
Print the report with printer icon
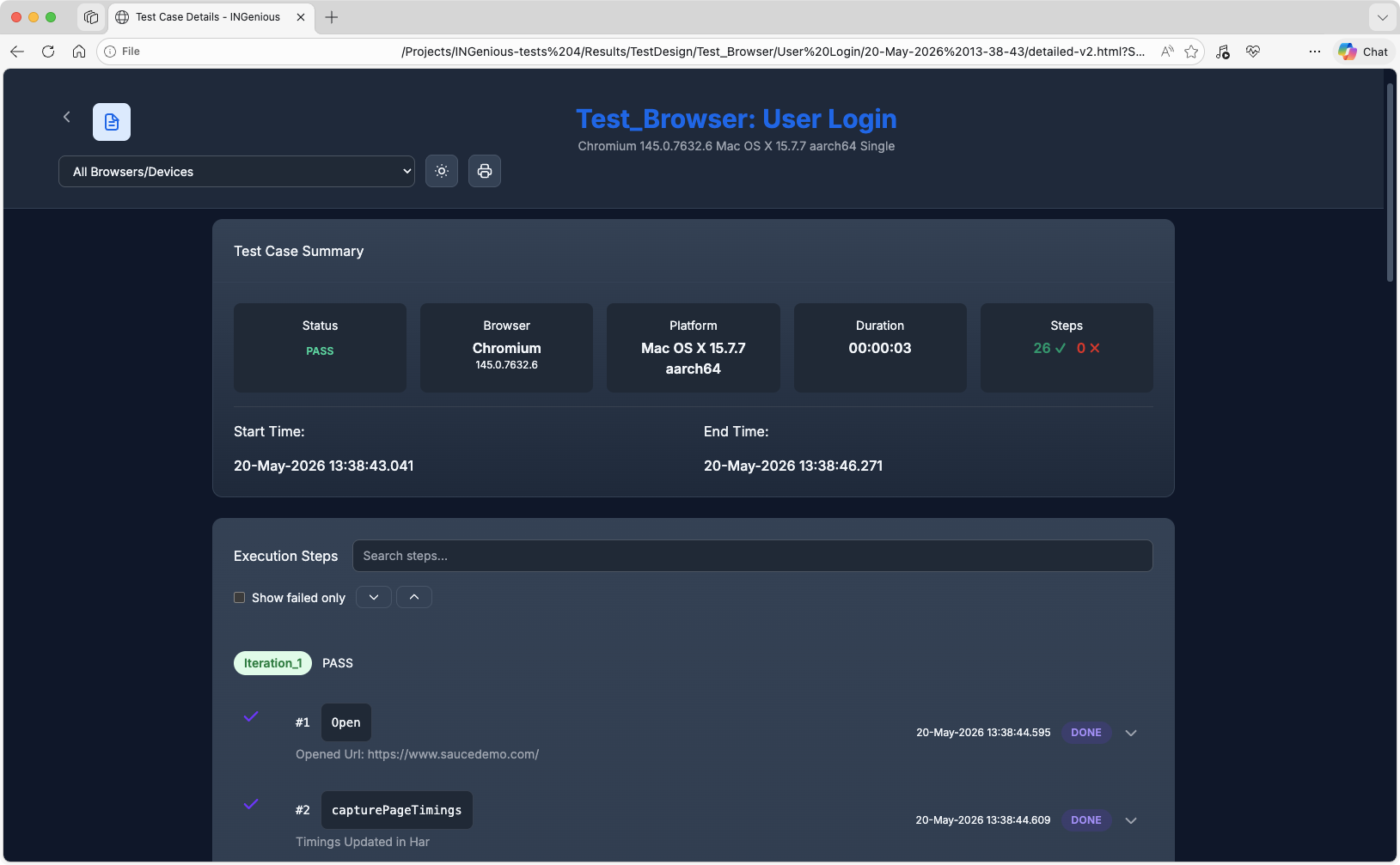click(x=485, y=171)
